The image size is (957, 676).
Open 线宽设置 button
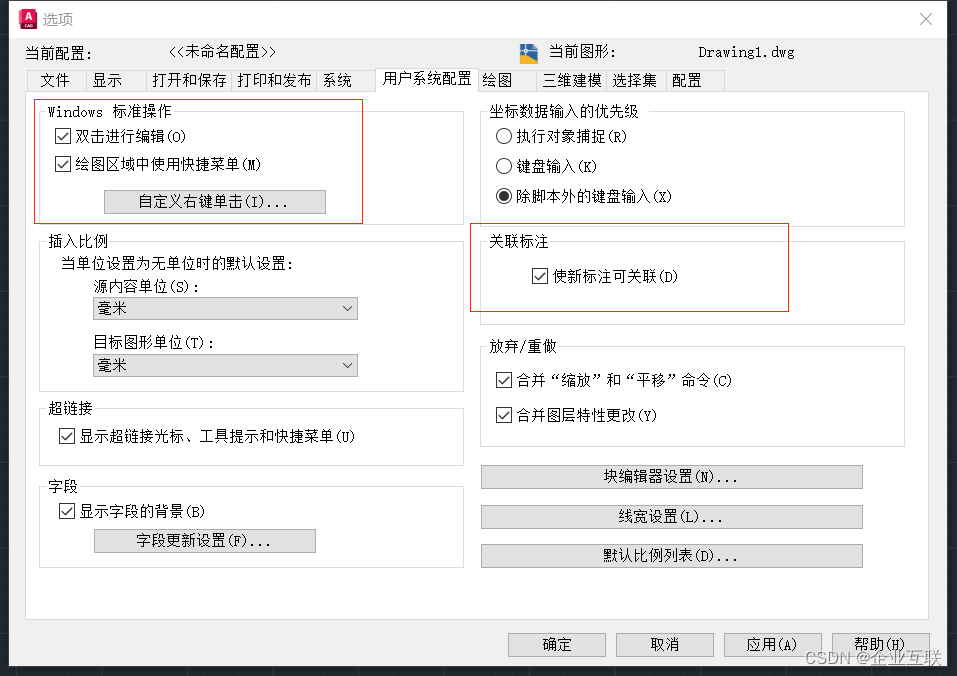click(x=671, y=517)
